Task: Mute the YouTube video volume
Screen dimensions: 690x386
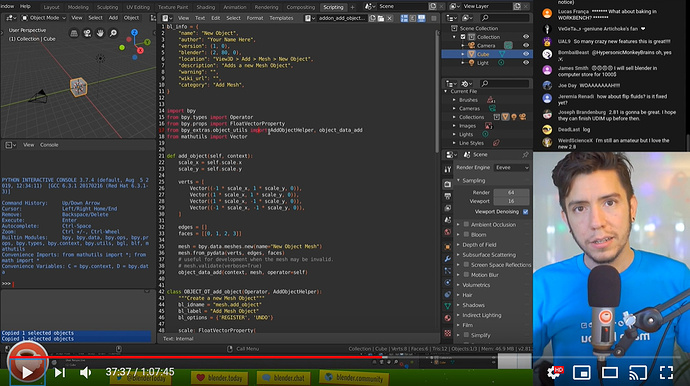Action: click(x=85, y=372)
